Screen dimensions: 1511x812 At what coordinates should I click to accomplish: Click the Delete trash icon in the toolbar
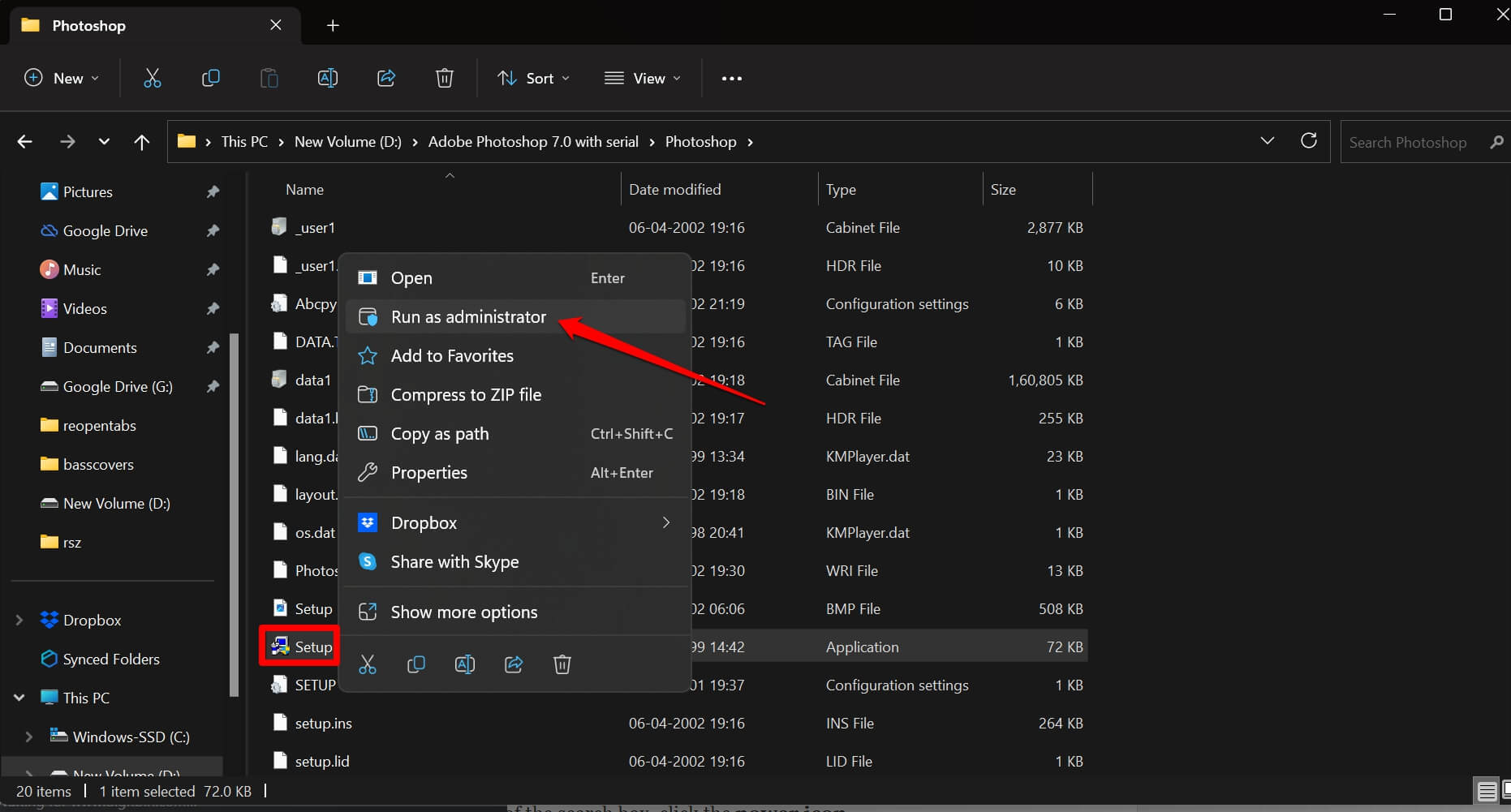tap(445, 78)
